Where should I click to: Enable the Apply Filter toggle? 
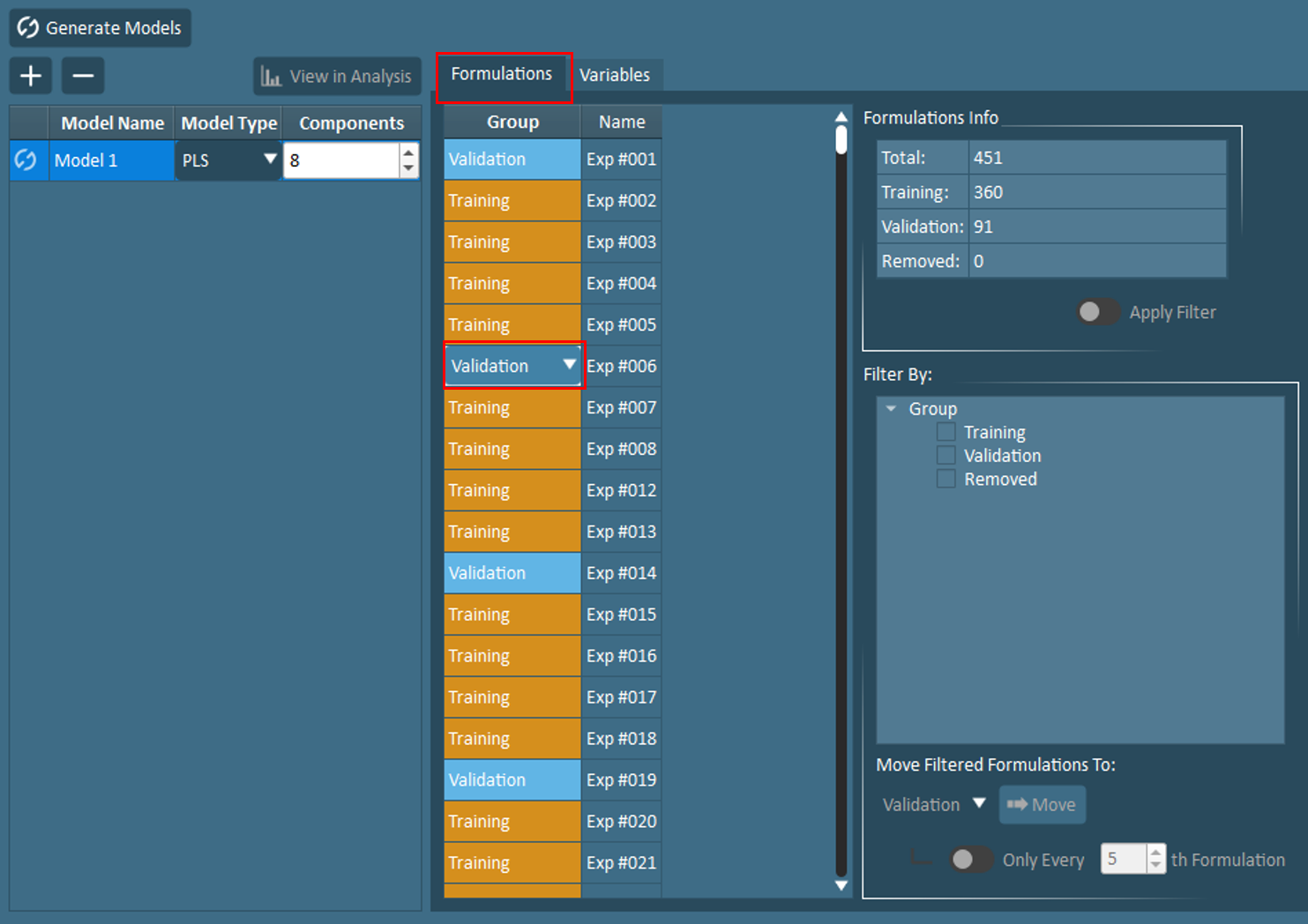(x=1097, y=312)
